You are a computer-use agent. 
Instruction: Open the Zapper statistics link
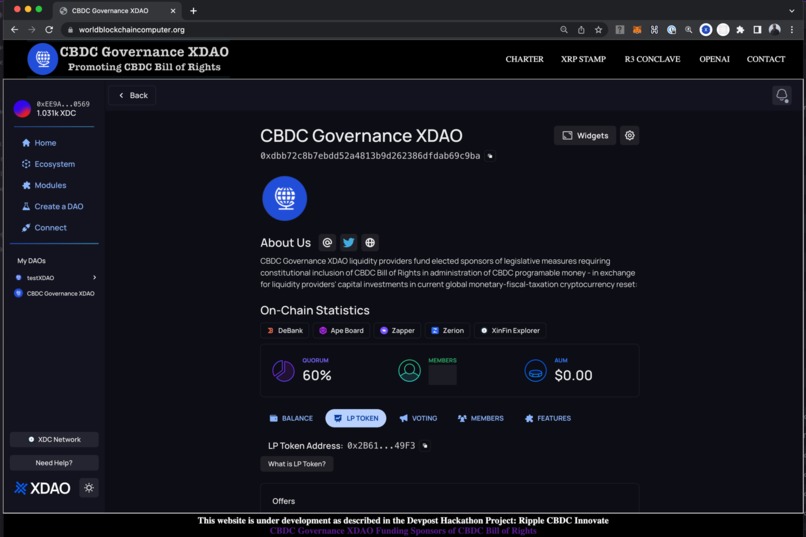tap(397, 330)
